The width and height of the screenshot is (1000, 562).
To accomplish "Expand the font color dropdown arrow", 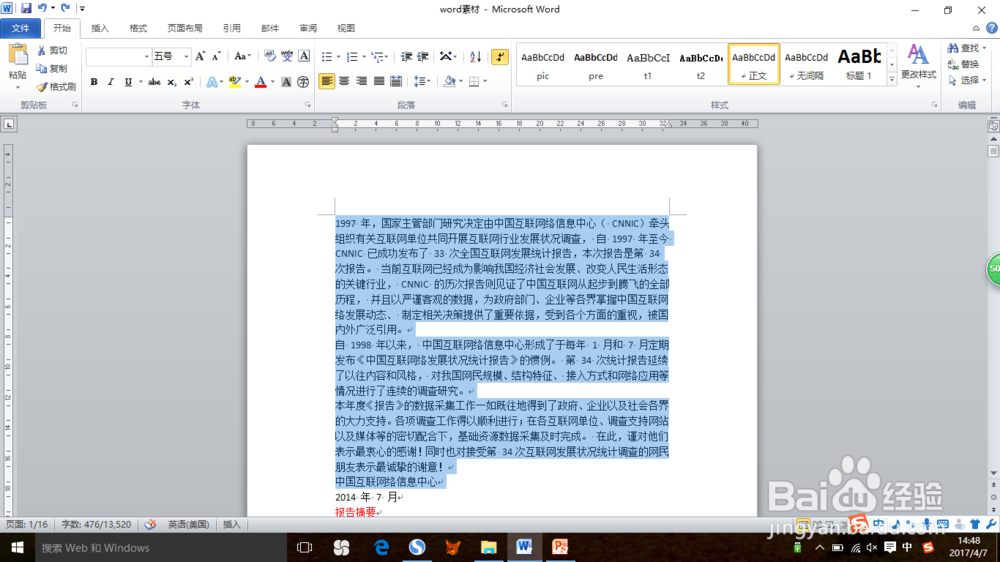I will point(272,82).
